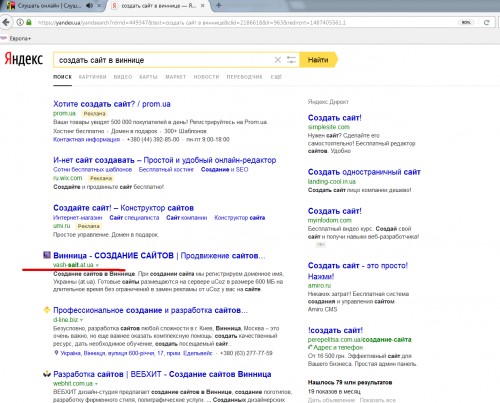Click favicon beside Профессиональное создание result

47,310
